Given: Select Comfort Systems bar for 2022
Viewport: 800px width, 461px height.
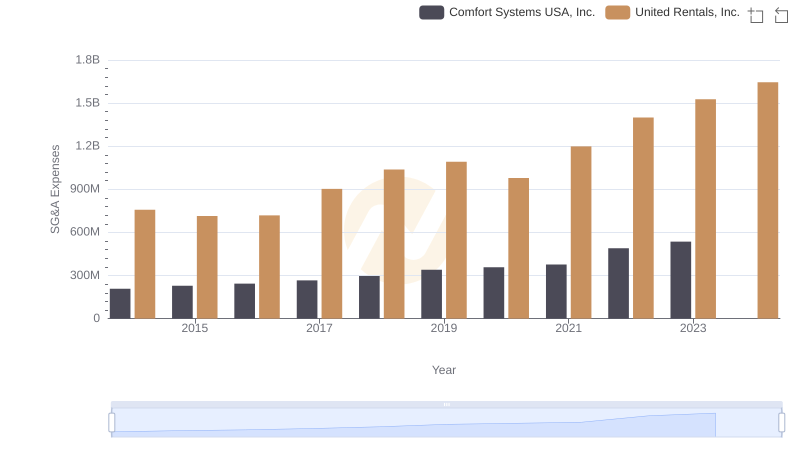Looking at the screenshot, I should [x=618, y=284].
